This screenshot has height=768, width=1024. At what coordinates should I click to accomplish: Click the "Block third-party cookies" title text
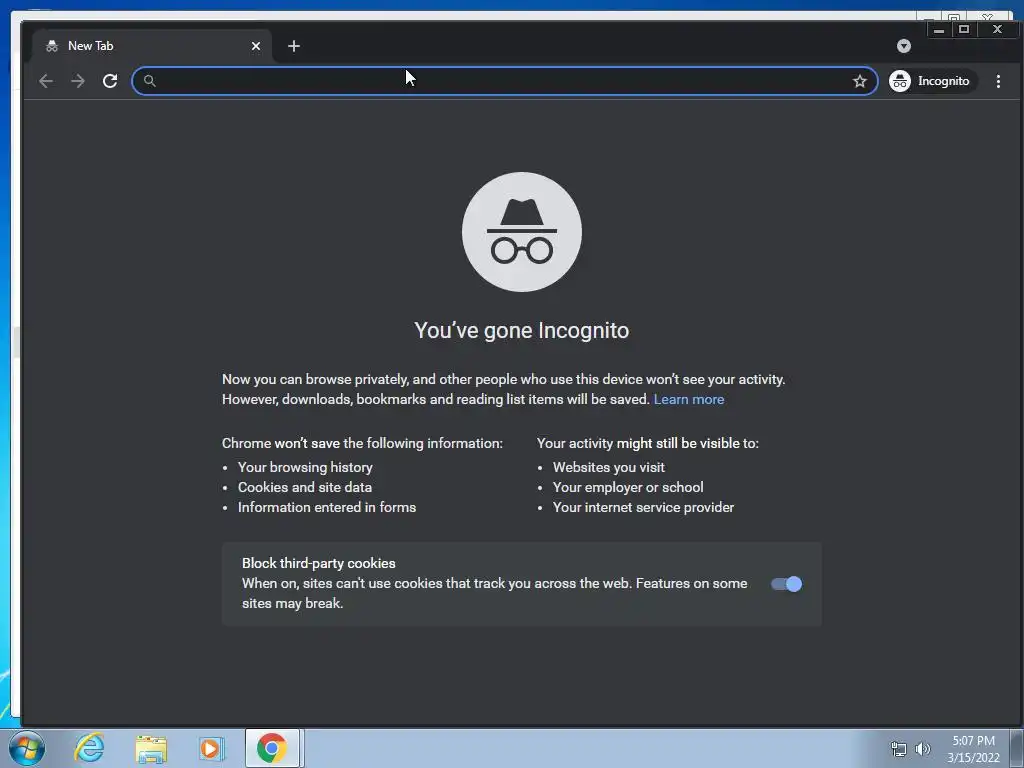(319, 563)
